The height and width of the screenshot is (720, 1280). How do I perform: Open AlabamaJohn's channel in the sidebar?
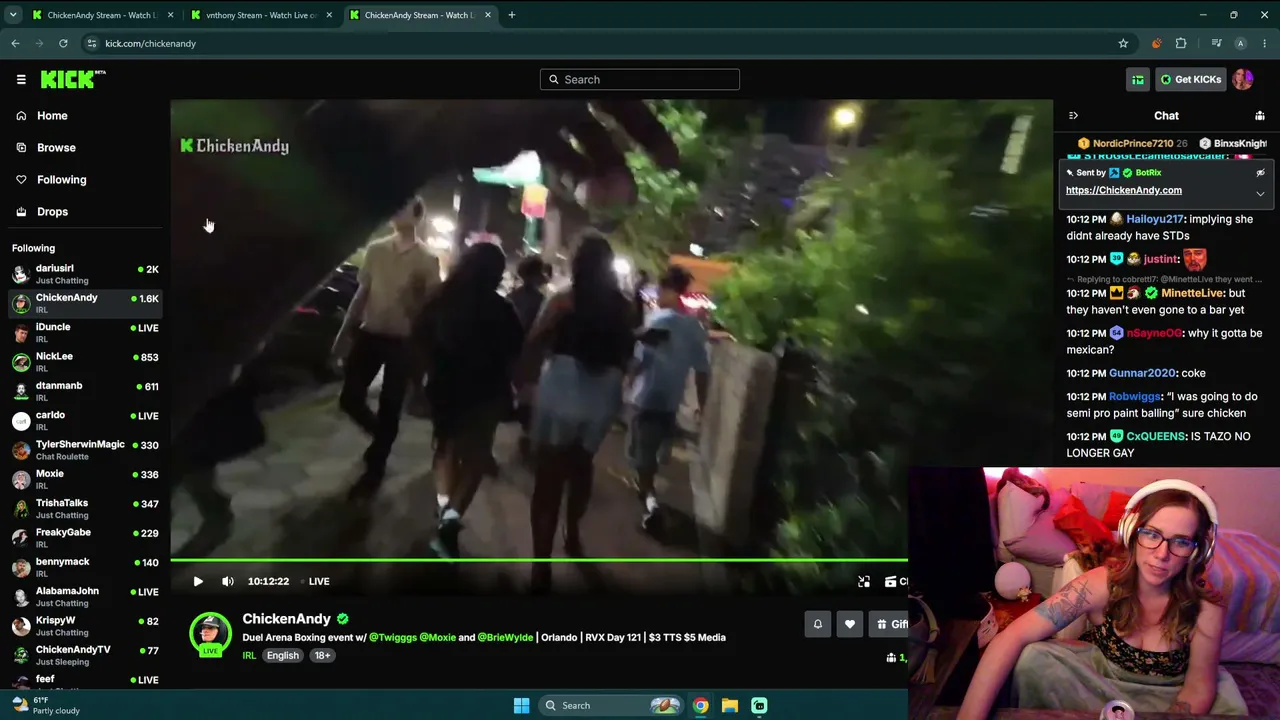tap(85, 596)
